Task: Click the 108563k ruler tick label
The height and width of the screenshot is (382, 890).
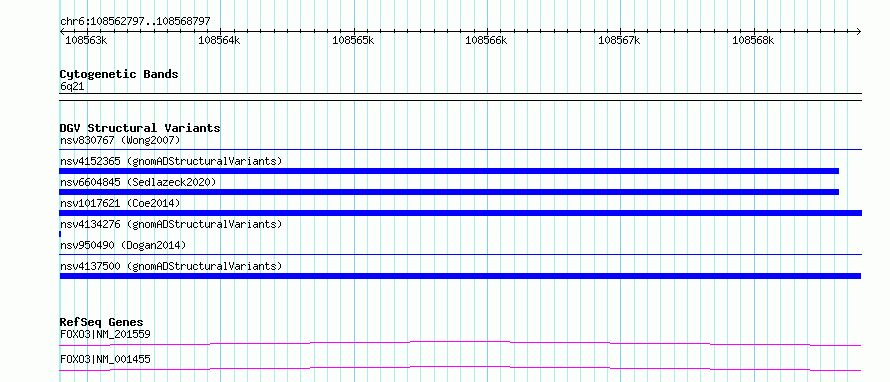Action: (86, 40)
